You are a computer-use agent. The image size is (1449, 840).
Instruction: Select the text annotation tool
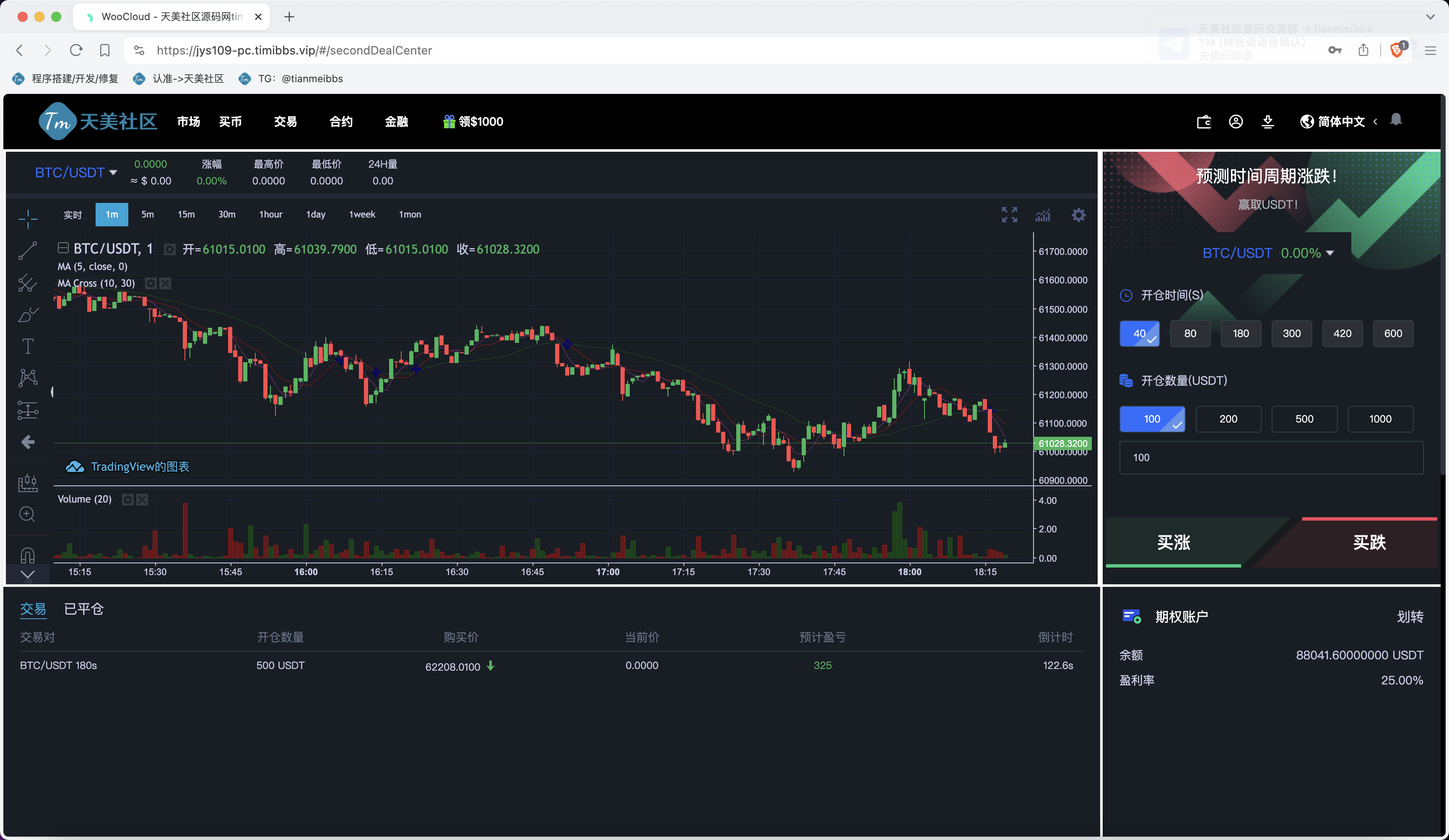(x=28, y=346)
